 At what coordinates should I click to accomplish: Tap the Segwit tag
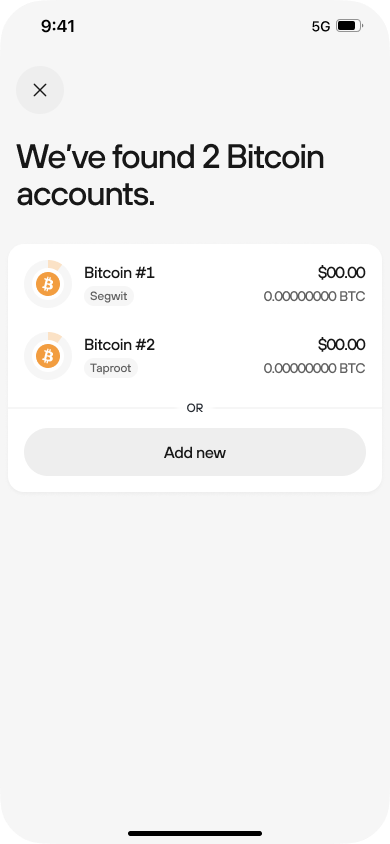click(109, 296)
